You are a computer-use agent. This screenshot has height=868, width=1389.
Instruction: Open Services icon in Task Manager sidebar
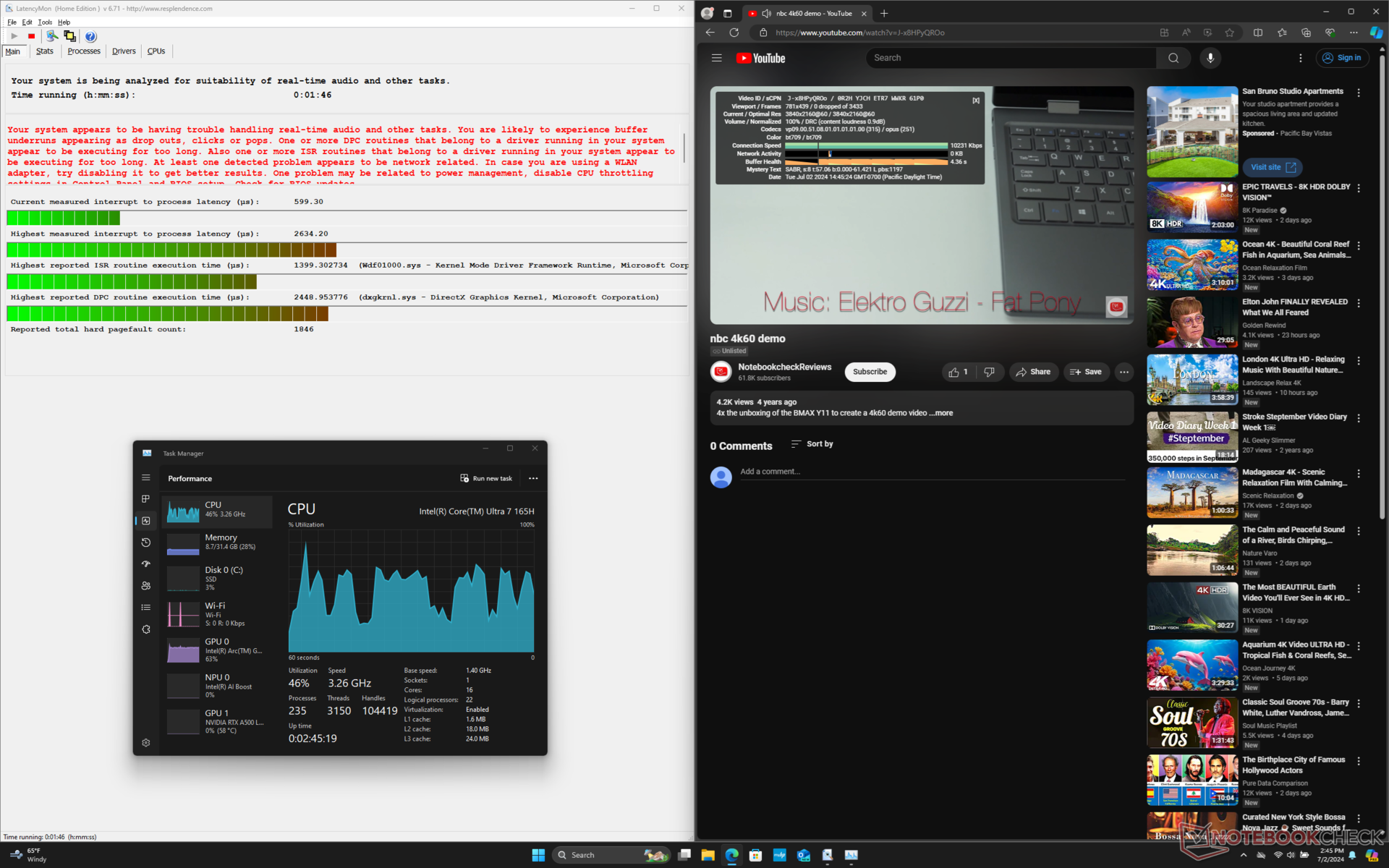click(146, 629)
